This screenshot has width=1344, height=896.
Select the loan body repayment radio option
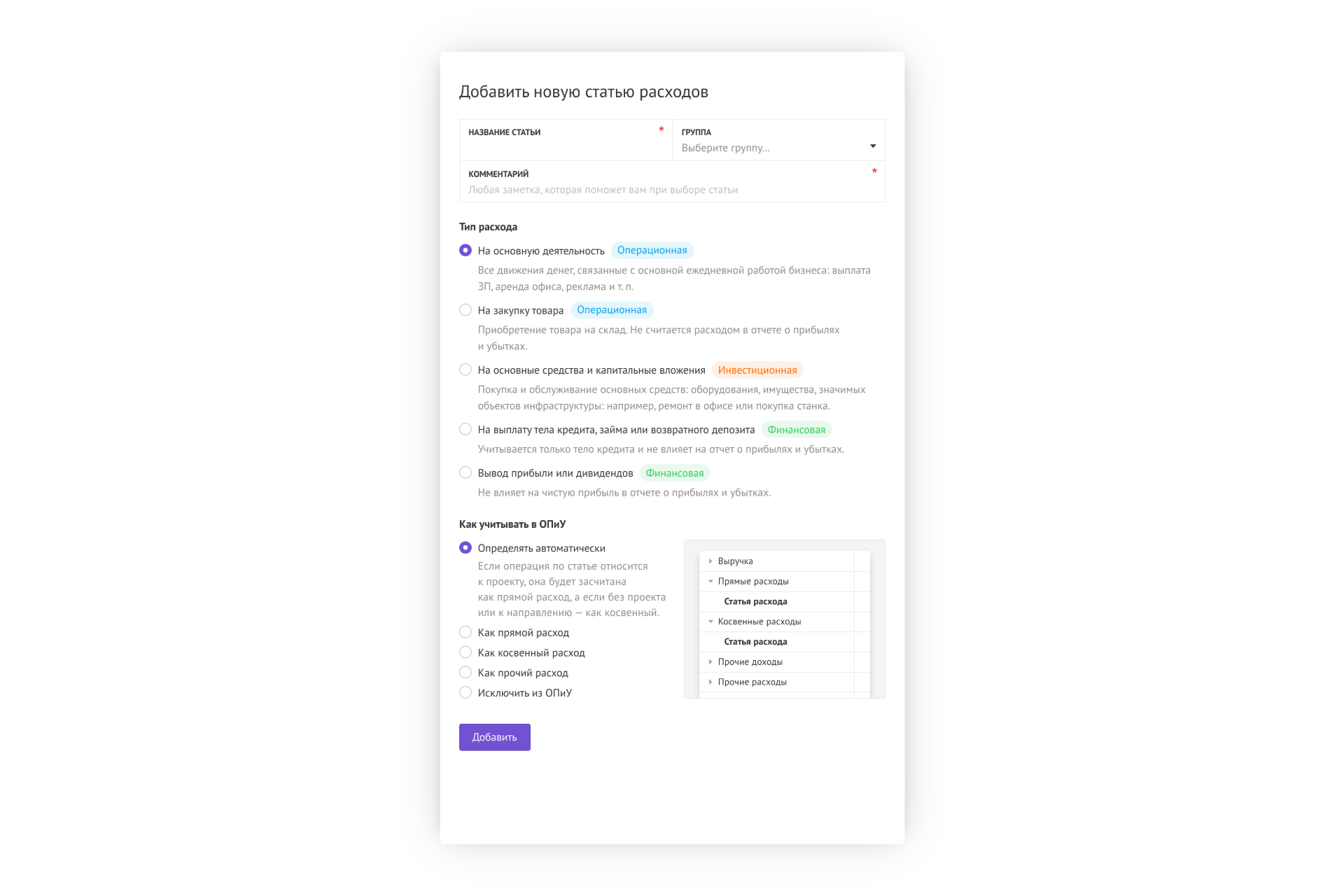tap(465, 429)
